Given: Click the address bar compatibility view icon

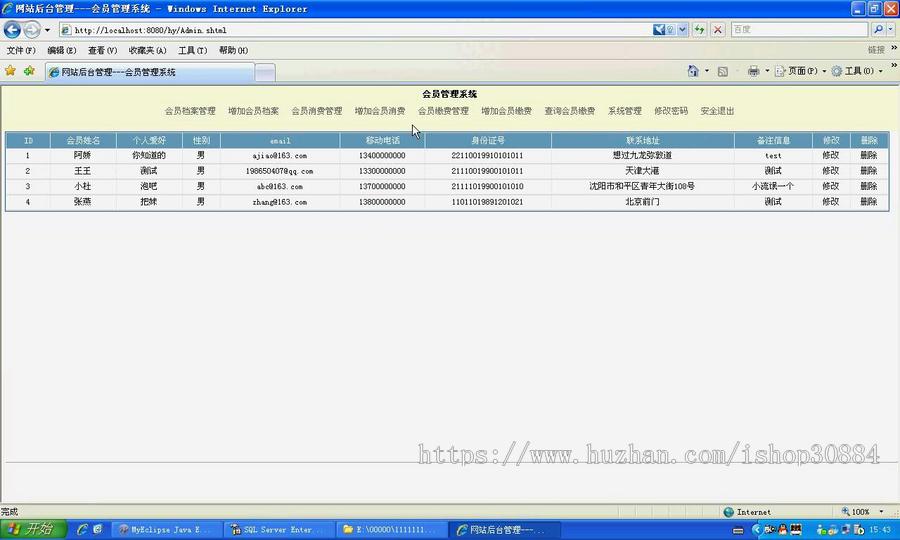Looking at the screenshot, I should pos(658,29).
